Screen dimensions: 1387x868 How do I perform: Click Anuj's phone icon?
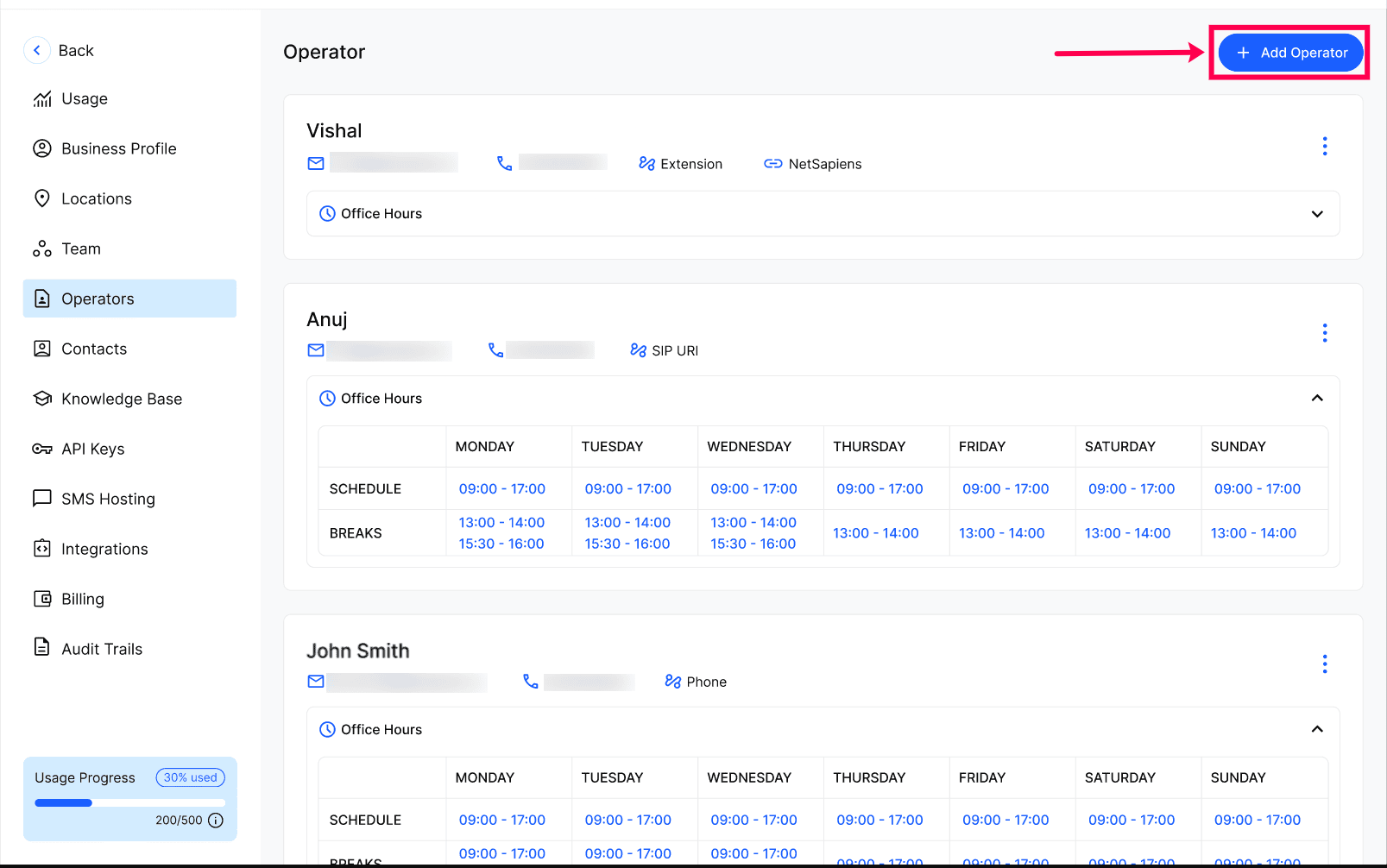click(495, 349)
